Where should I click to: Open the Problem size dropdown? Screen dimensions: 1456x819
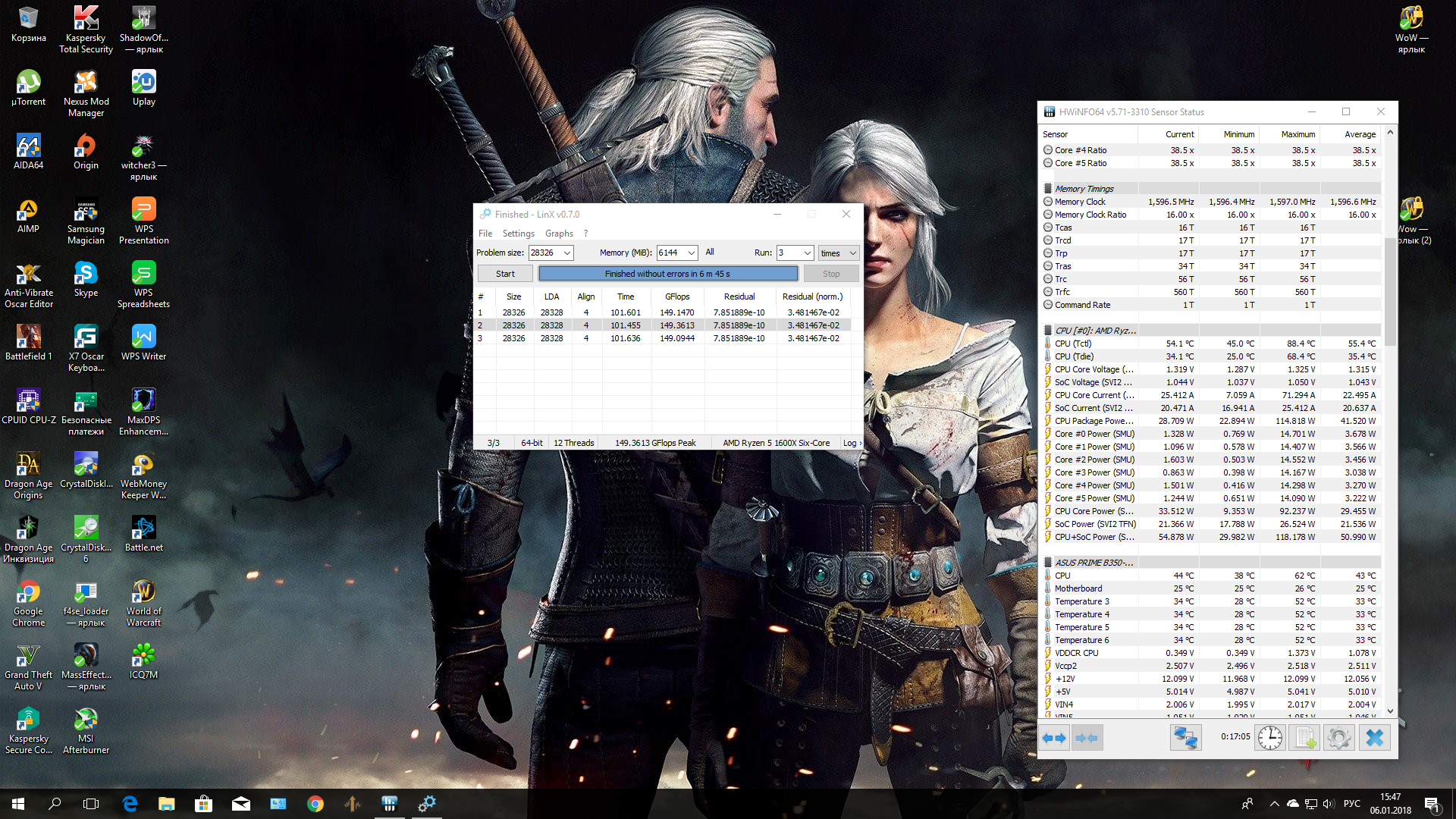pos(566,253)
